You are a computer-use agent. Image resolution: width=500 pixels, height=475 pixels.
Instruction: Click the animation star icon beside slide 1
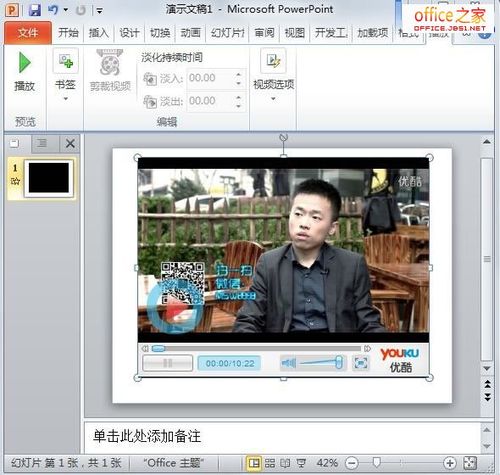15,182
